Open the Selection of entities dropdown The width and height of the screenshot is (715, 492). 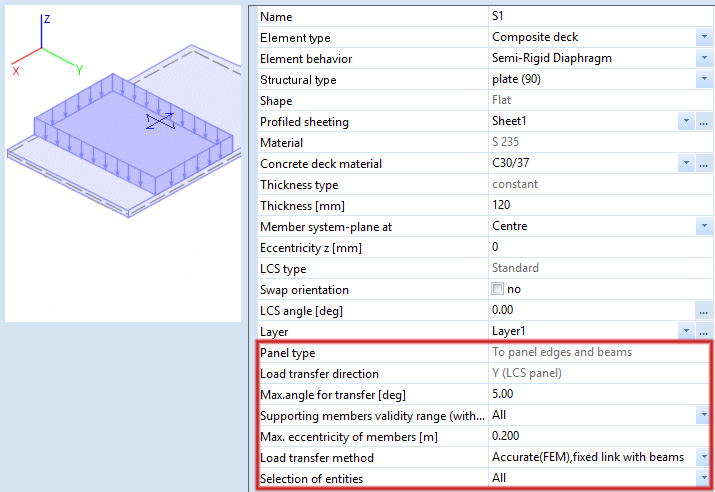point(704,477)
